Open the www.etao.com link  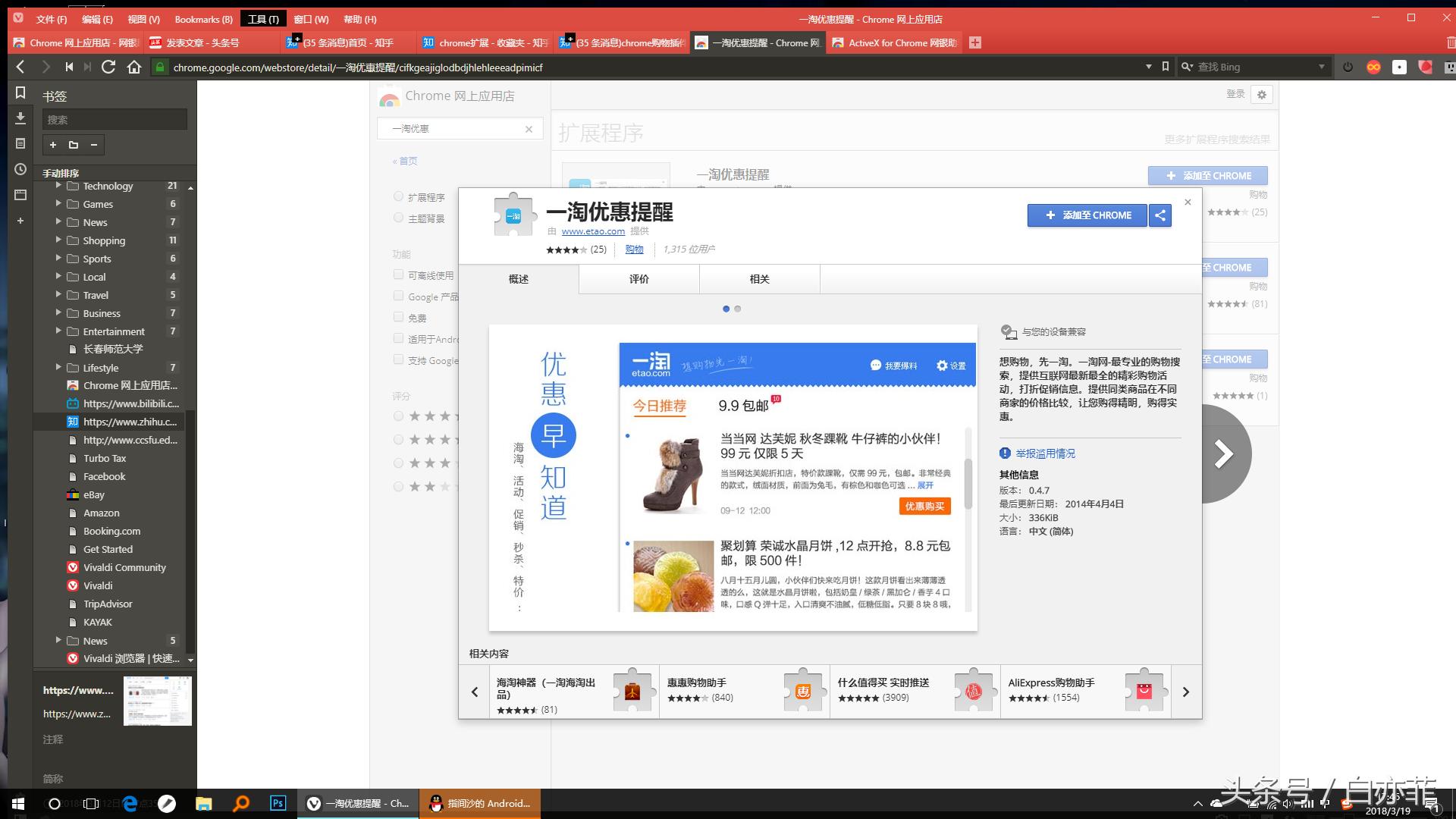tap(594, 231)
